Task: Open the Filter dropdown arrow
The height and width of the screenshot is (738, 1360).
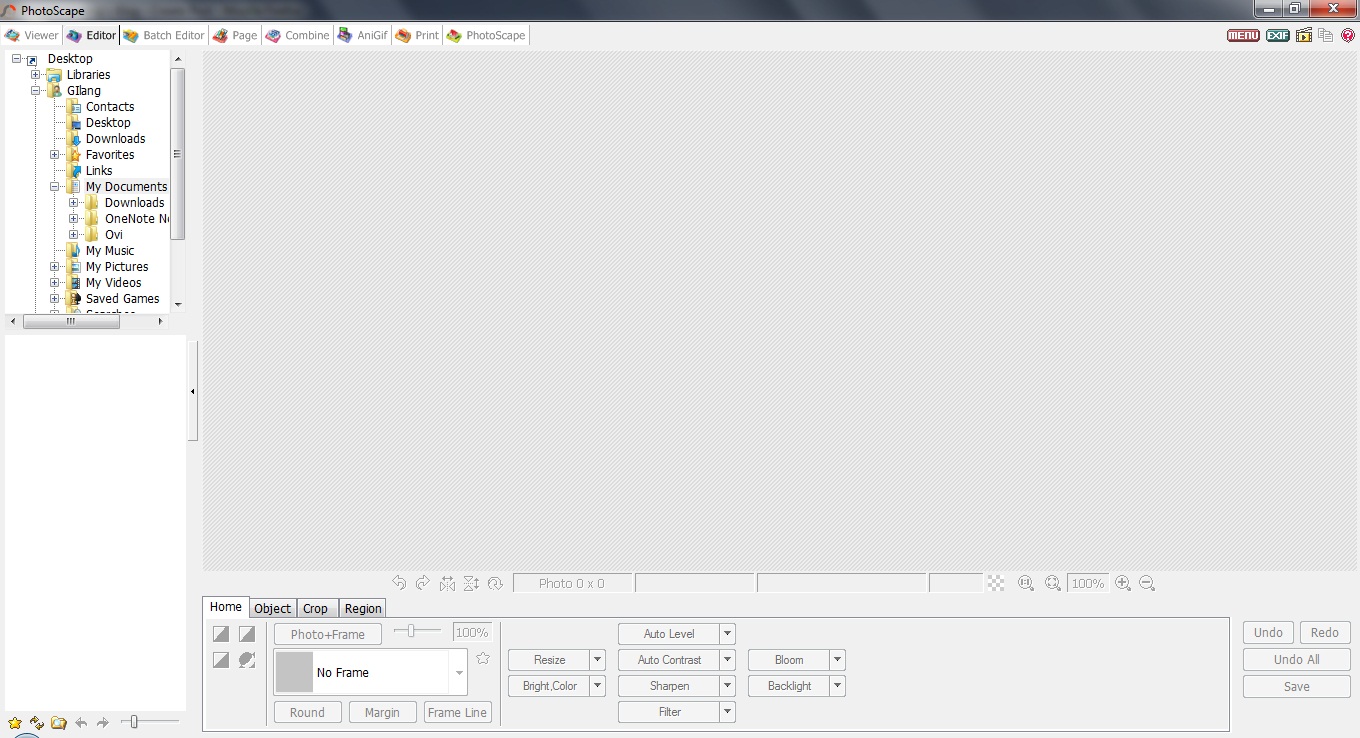Action: pyautogui.click(x=728, y=712)
